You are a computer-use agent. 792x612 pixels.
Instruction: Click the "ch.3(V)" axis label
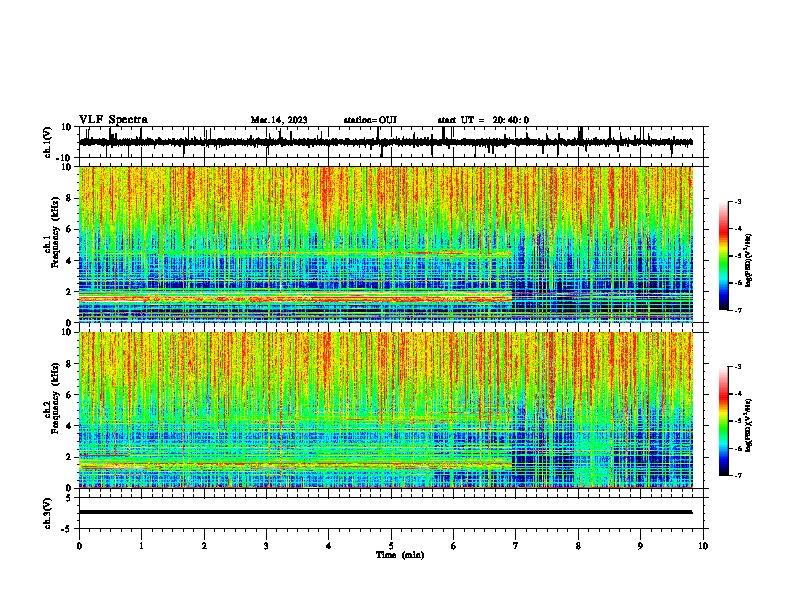click(x=48, y=513)
